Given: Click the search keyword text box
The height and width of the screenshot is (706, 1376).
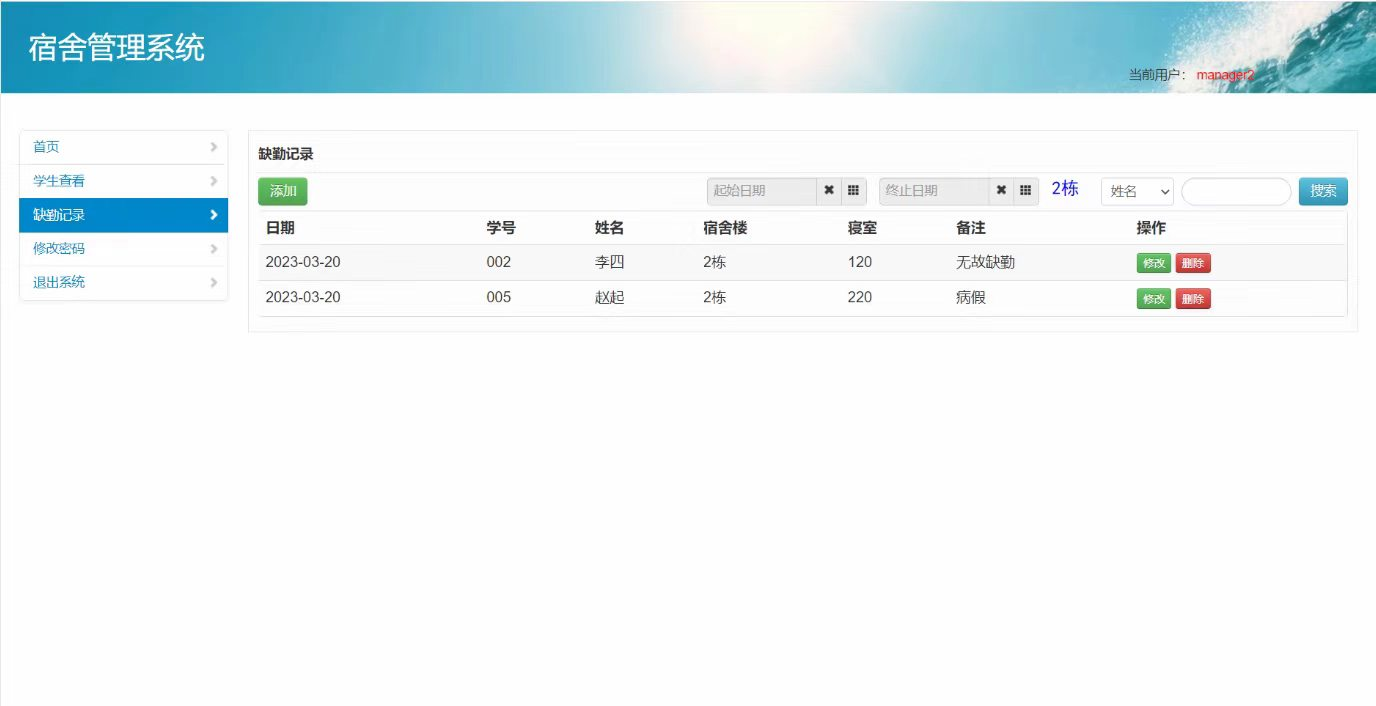Looking at the screenshot, I should [x=1236, y=191].
